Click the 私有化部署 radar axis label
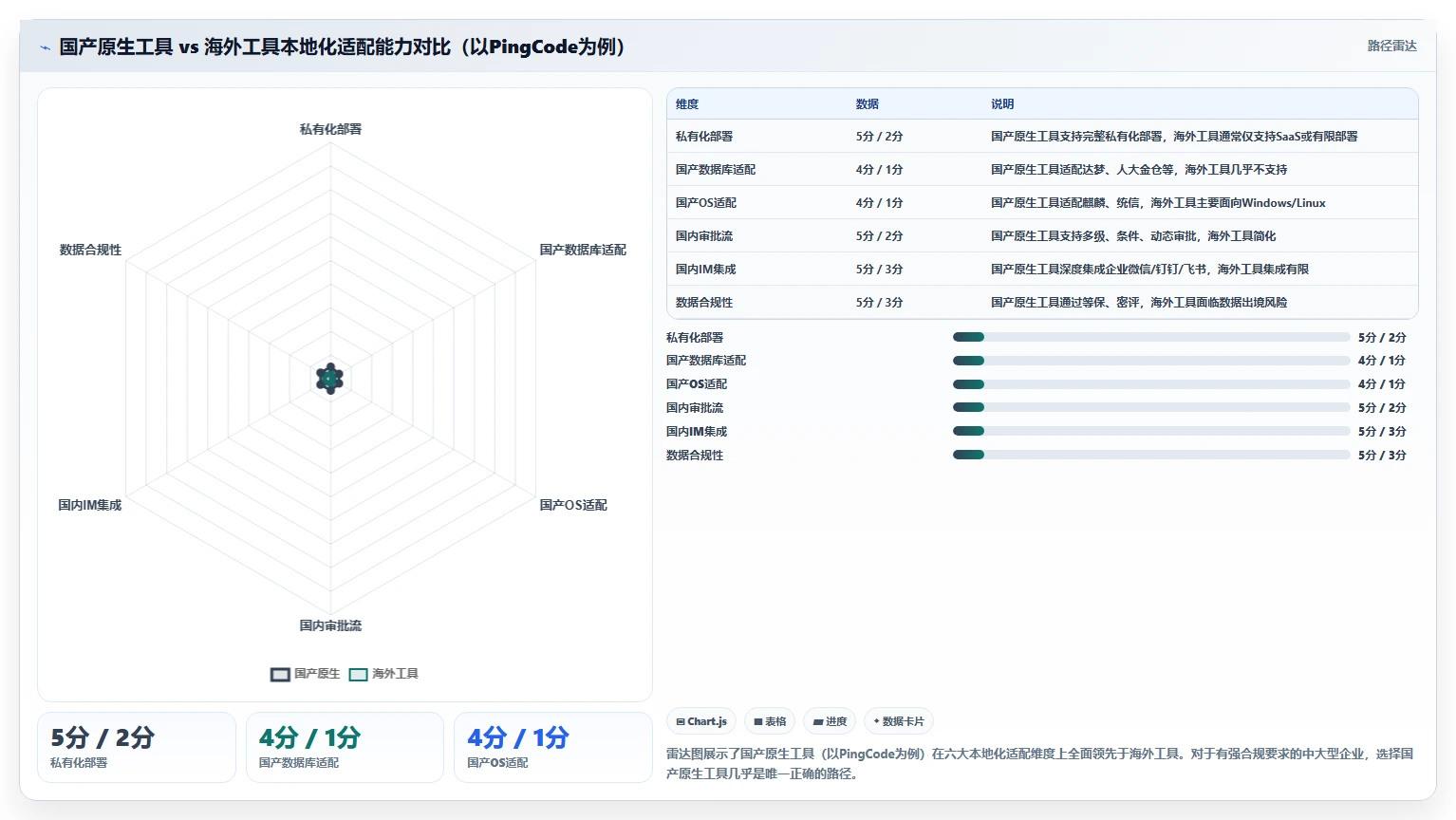This screenshot has width=1456, height=820. pyautogui.click(x=330, y=129)
